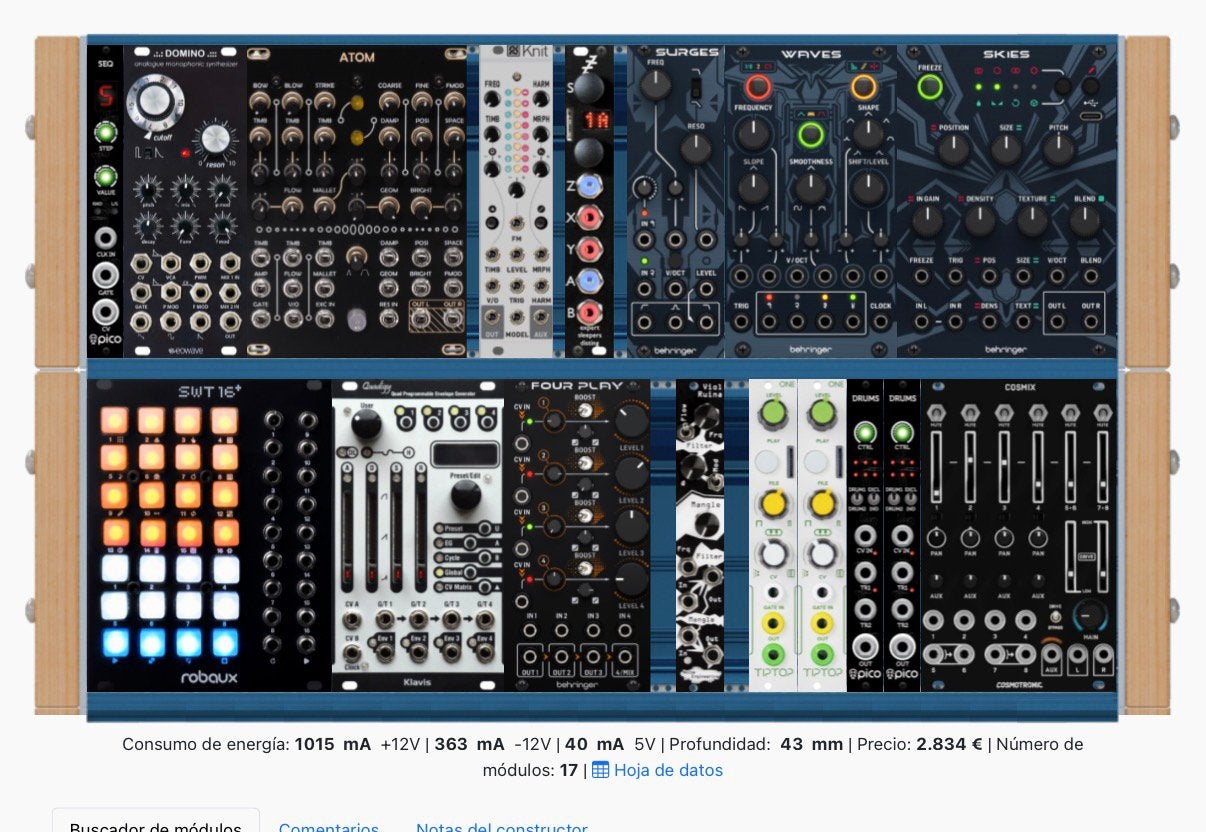The width and height of the screenshot is (1206, 832).
Task: Select the Viol Ruina module
Action: point(700,535)
